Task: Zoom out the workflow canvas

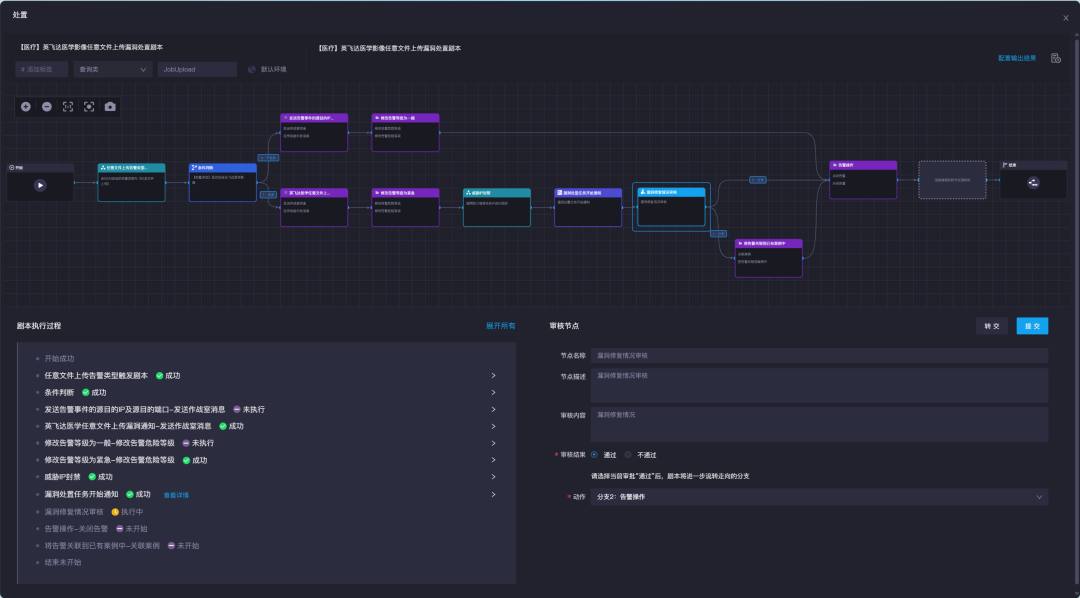Action: coord(47,107)
